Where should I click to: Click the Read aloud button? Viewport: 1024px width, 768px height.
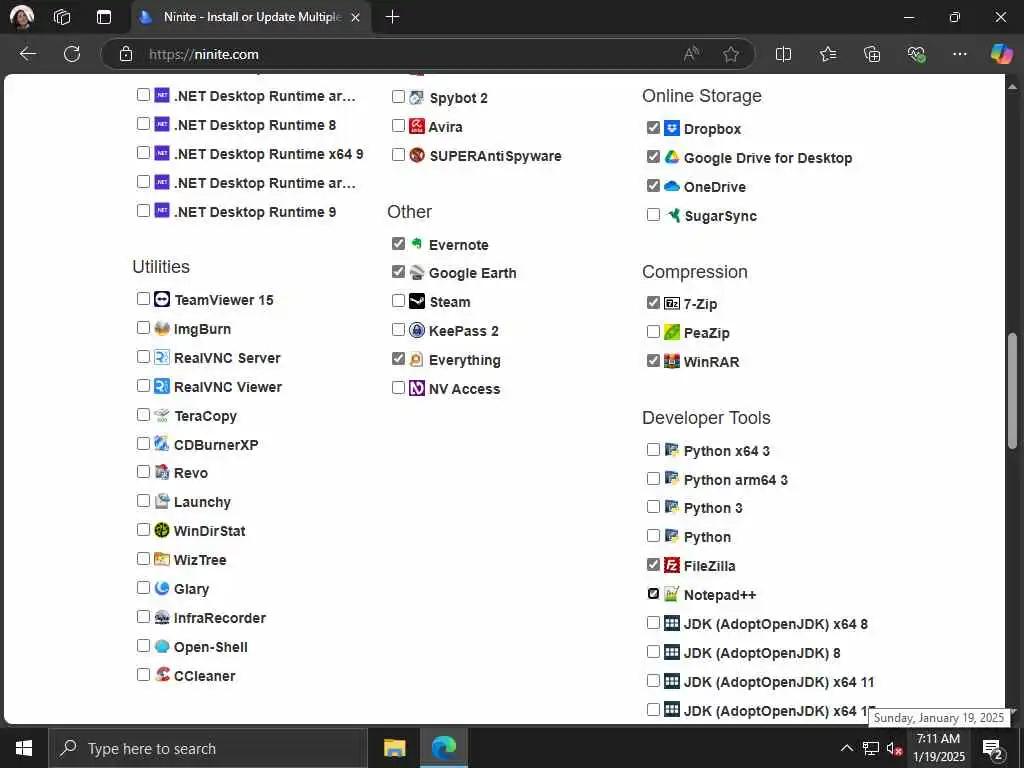[691, 54]
